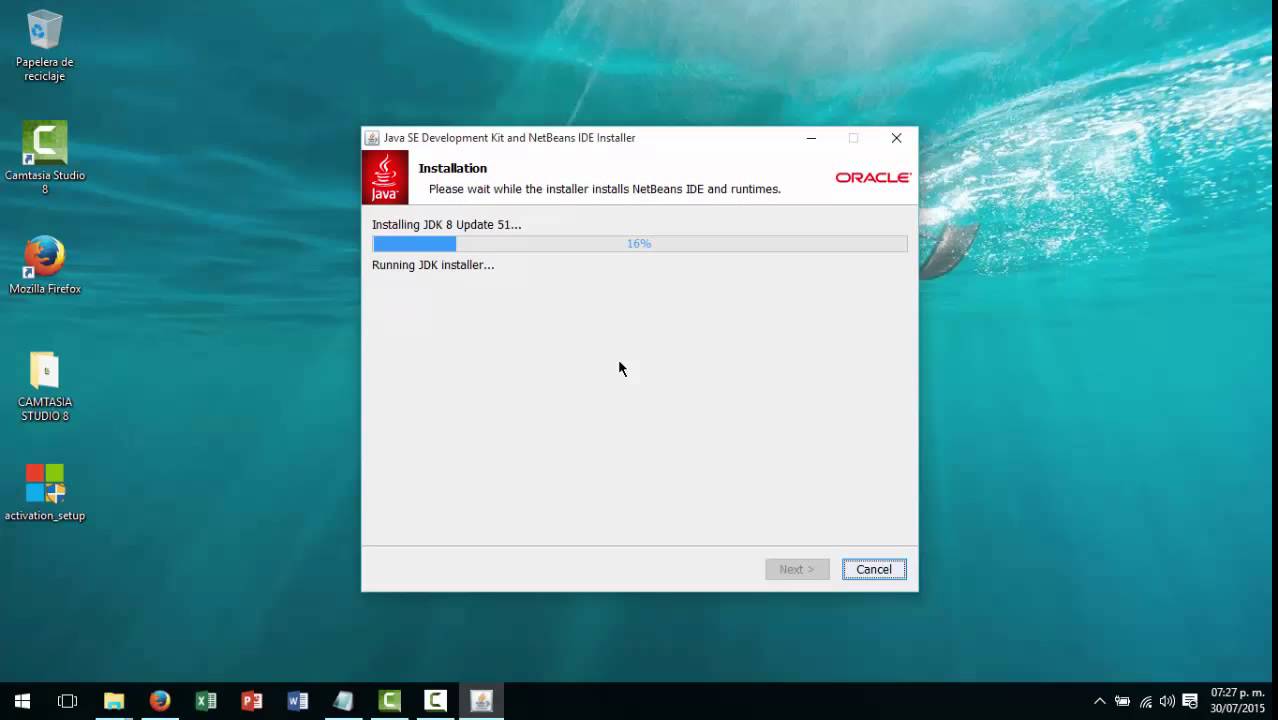Viewport: 1278px width, 720px height.
Task: Show hidden system tray icons
Action: (1100, 701)
